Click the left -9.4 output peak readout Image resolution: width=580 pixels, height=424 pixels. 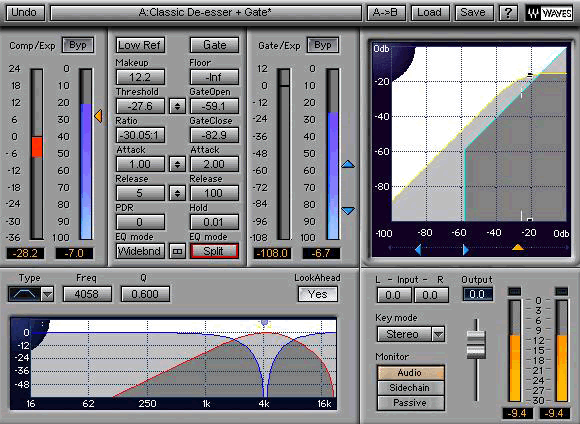point(517,413)
